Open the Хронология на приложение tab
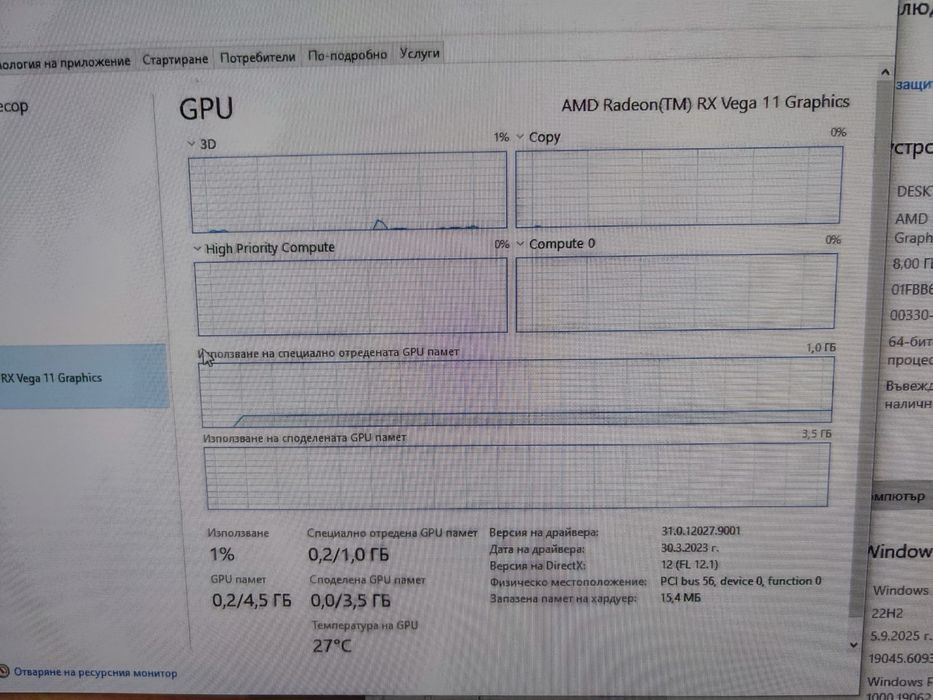Viewport: 933px width, 700px height. (65, 62)
